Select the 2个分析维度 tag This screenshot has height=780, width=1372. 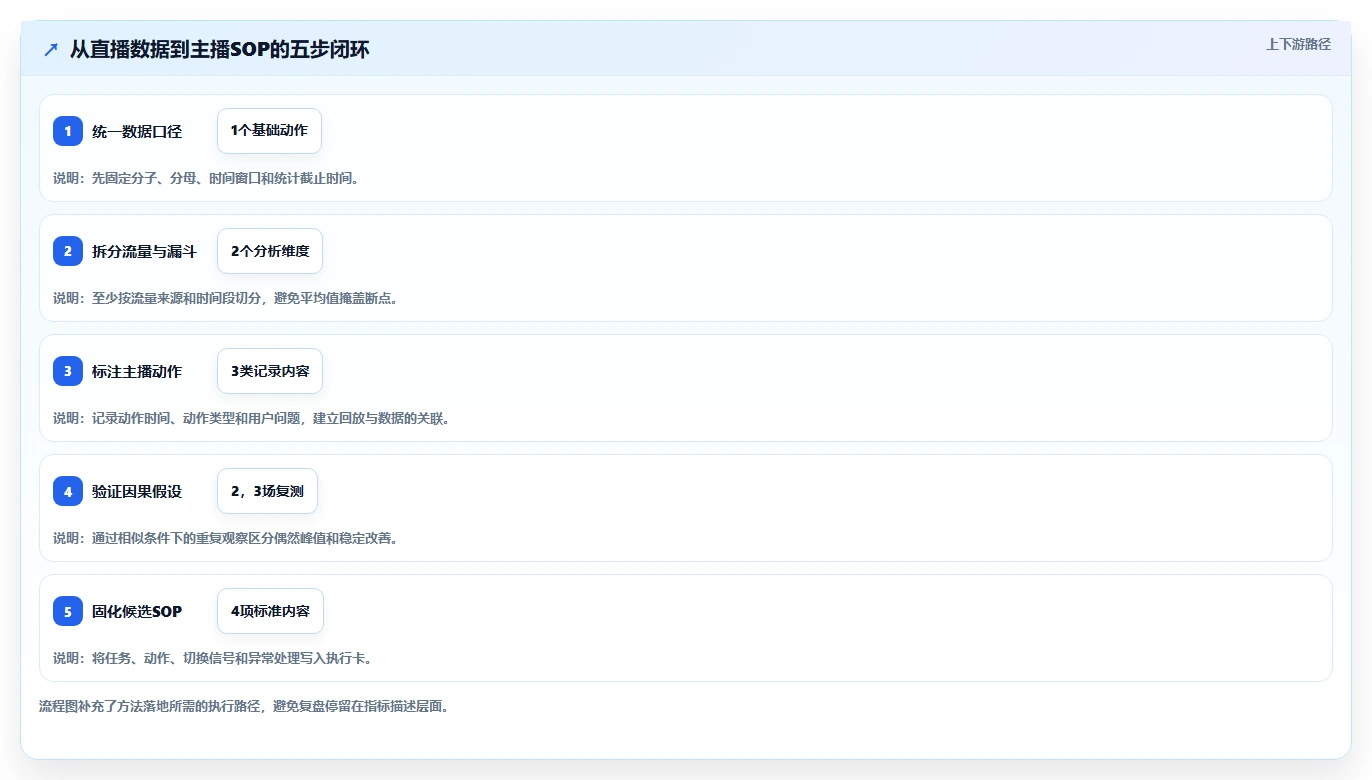(x=270, y=251)
